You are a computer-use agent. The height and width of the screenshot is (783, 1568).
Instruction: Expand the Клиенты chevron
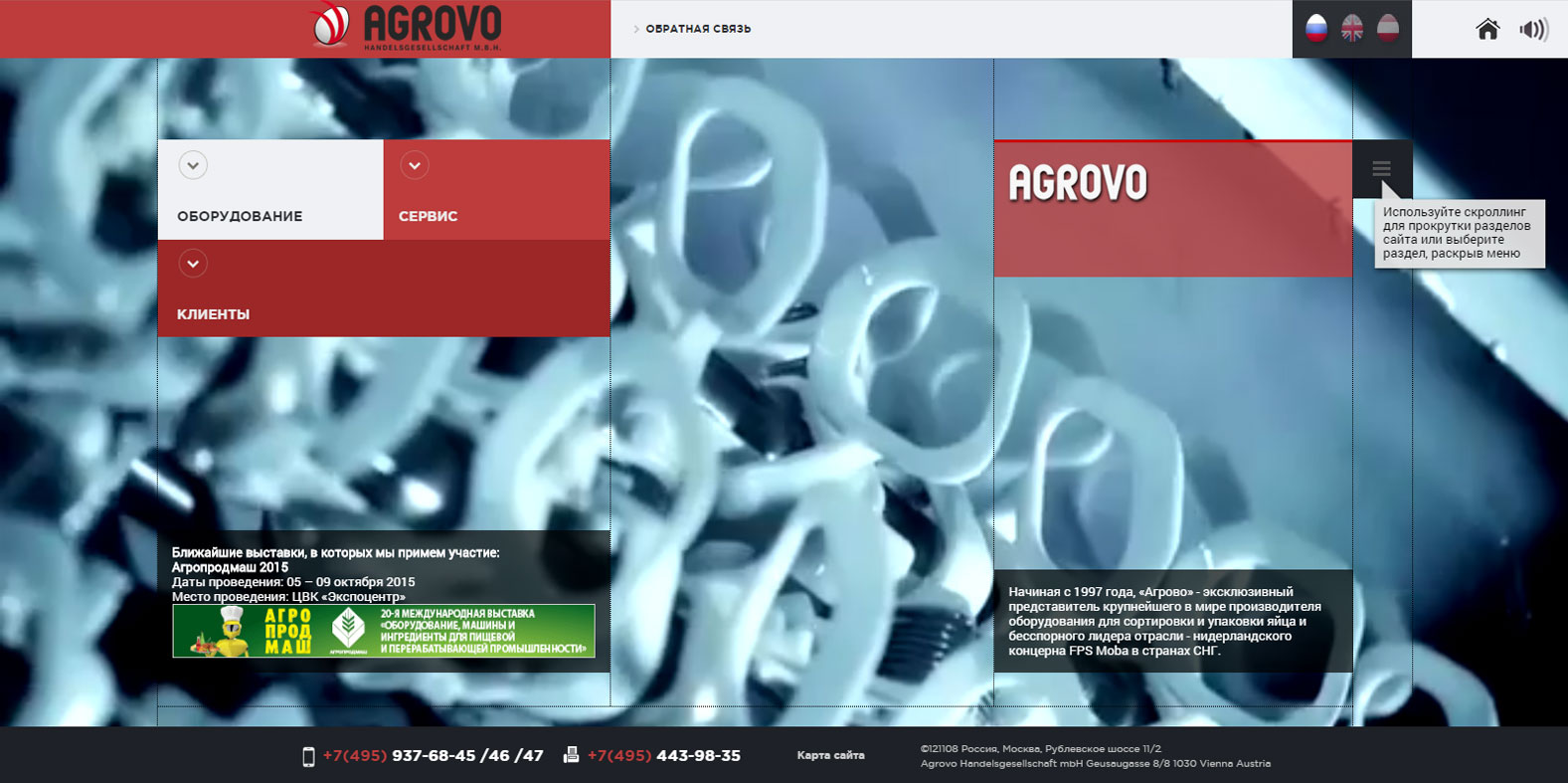pyautogui.click(x=193, y=264)
